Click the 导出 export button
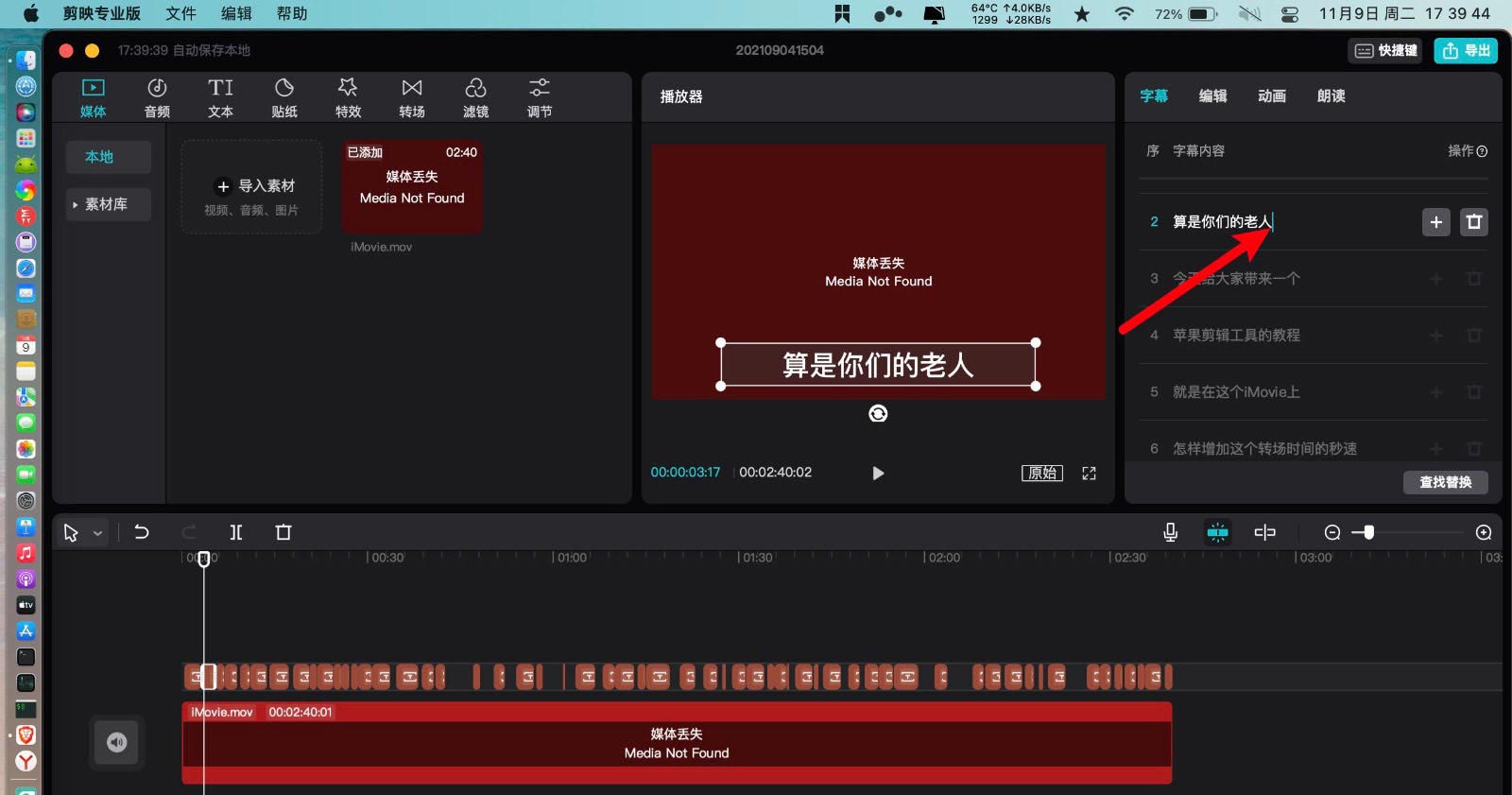 point(1466,51)
